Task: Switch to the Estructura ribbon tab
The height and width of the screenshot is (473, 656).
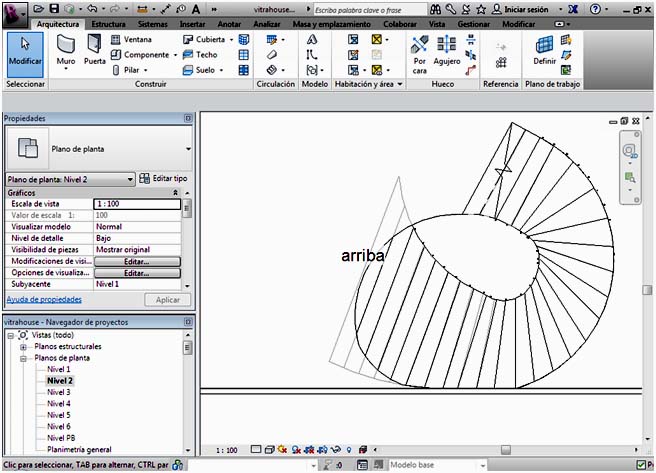Action: (109, 22)
